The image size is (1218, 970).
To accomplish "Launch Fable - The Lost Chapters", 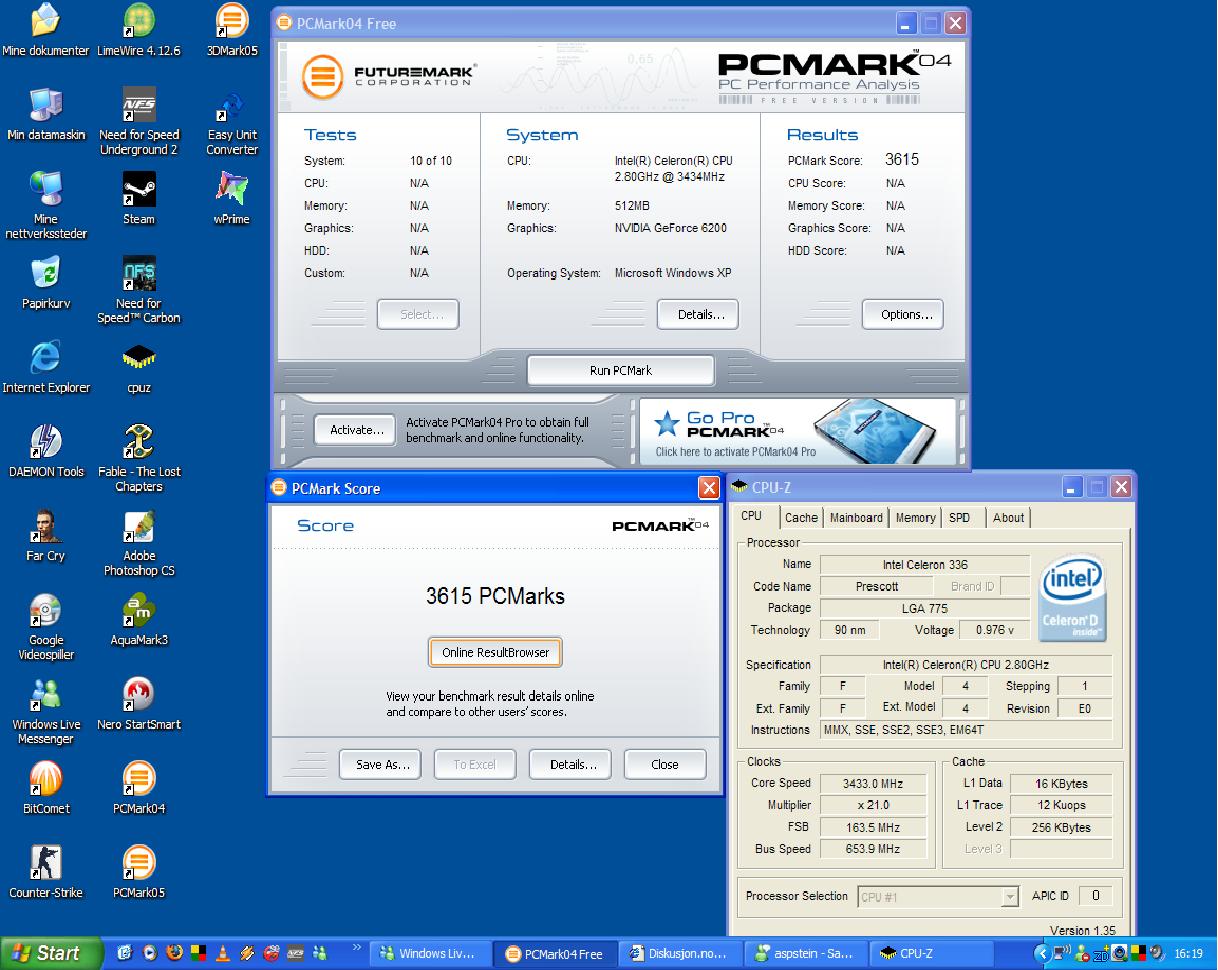I will 139,457.
